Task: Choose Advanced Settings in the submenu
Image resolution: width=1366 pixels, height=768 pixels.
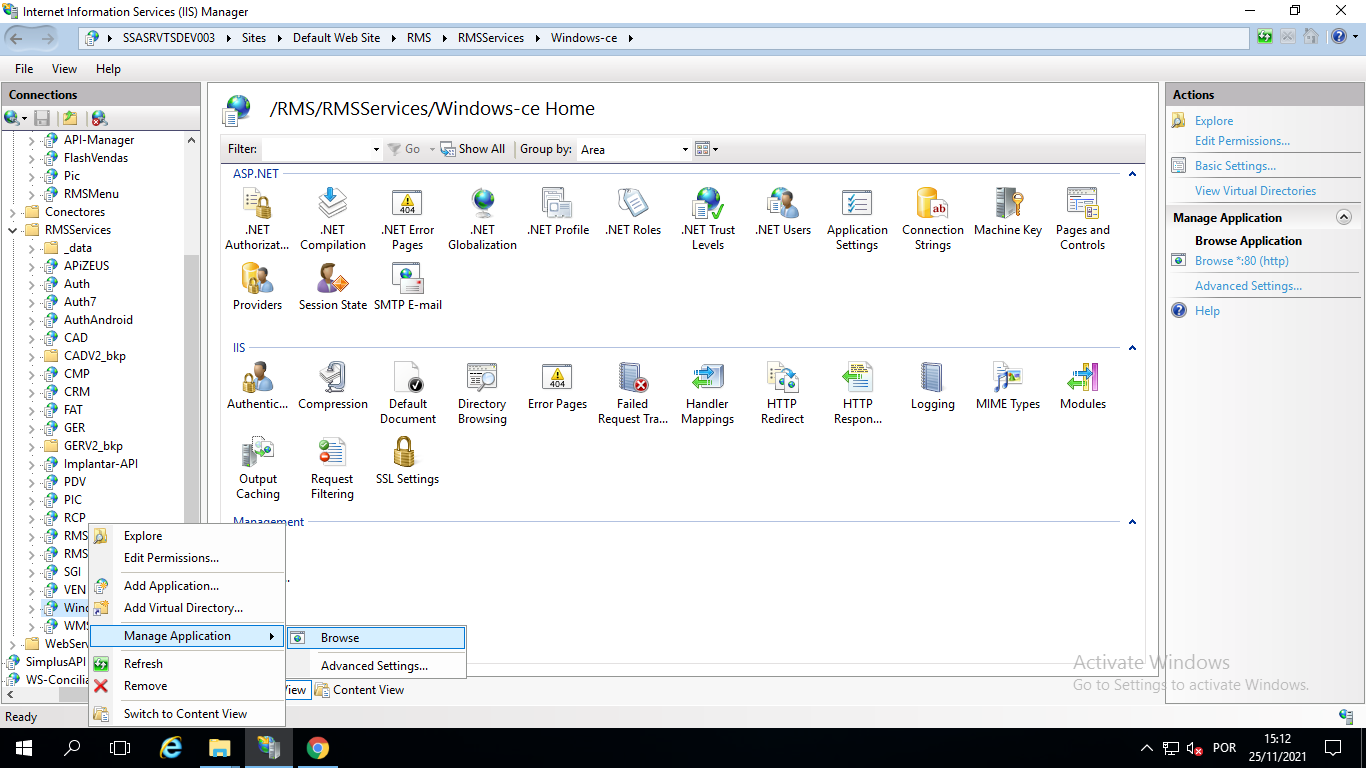Action: (x=376, y=666)
